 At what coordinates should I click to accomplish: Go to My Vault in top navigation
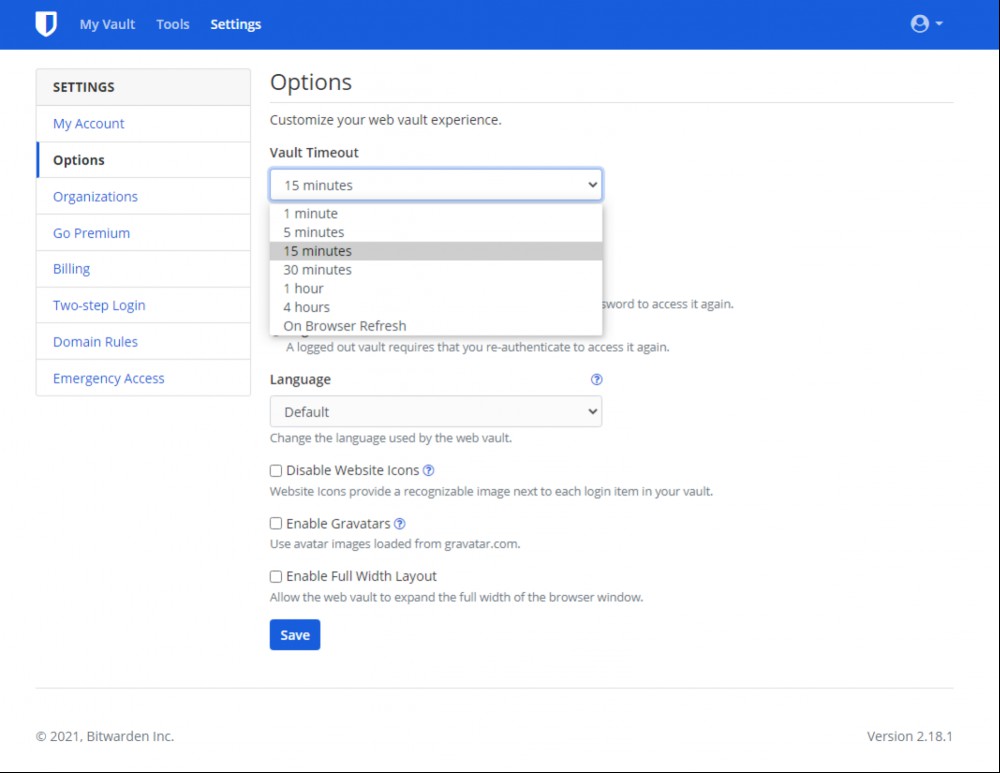107,24
